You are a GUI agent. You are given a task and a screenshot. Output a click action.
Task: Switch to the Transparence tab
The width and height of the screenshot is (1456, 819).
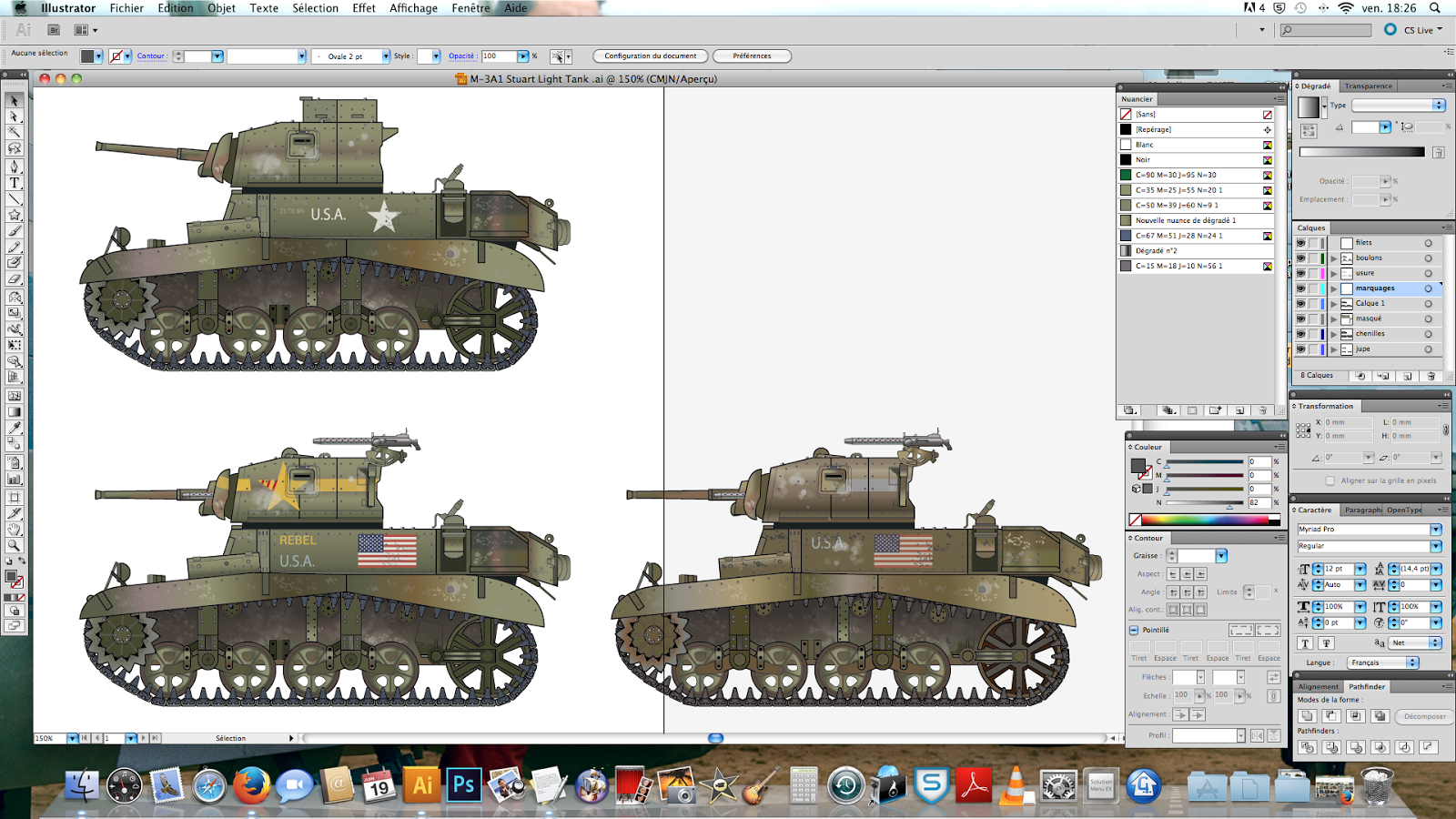click(1368, 86)
